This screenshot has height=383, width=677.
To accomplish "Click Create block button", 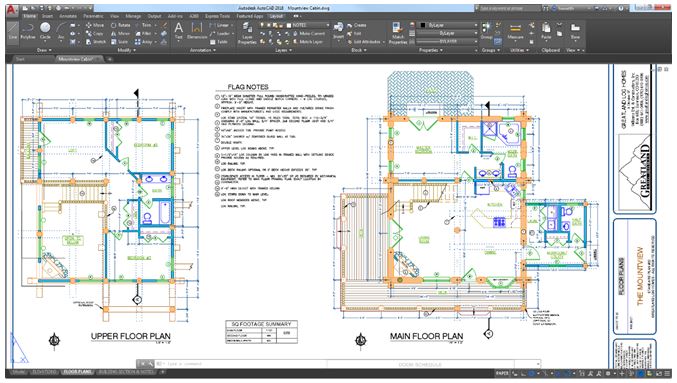I will (x=357, y=25).
